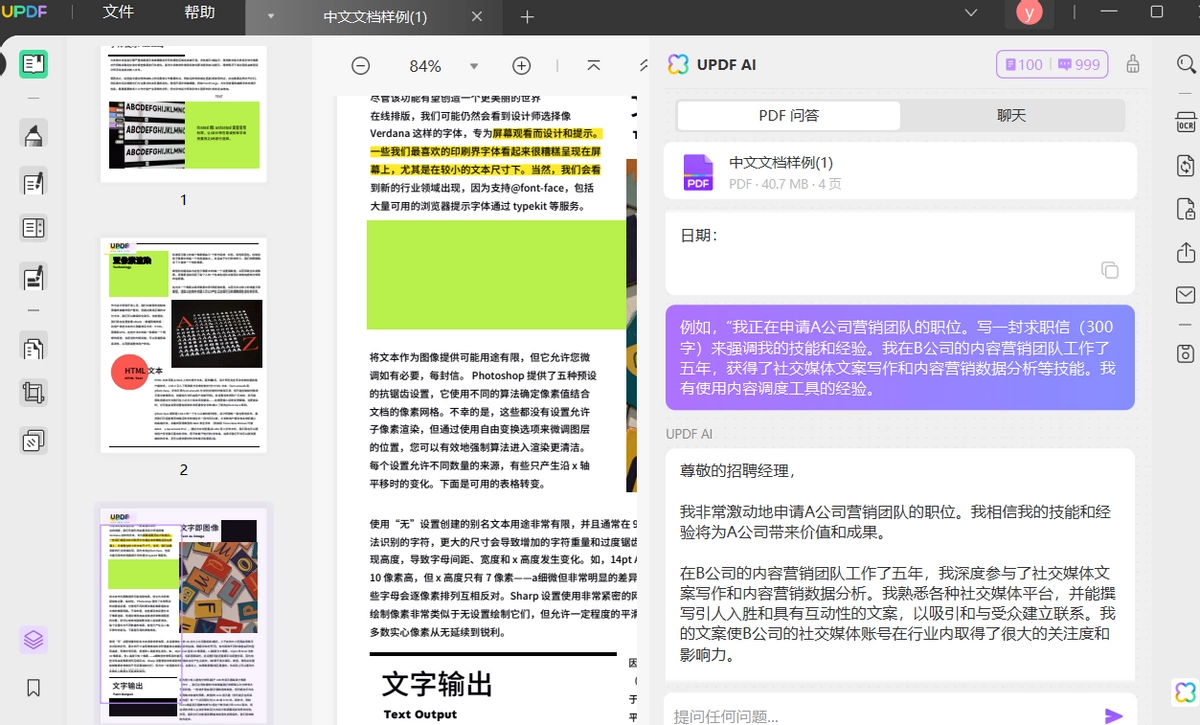Click the PDF file icon in file card
Screen dimensions: 1200x725
697,172
